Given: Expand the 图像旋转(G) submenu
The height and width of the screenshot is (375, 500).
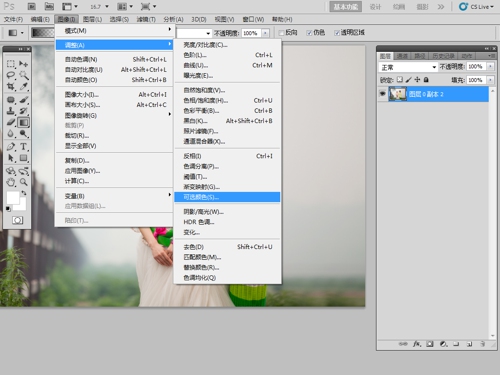Looking at the screenshot, I should (x=114, y=115).
